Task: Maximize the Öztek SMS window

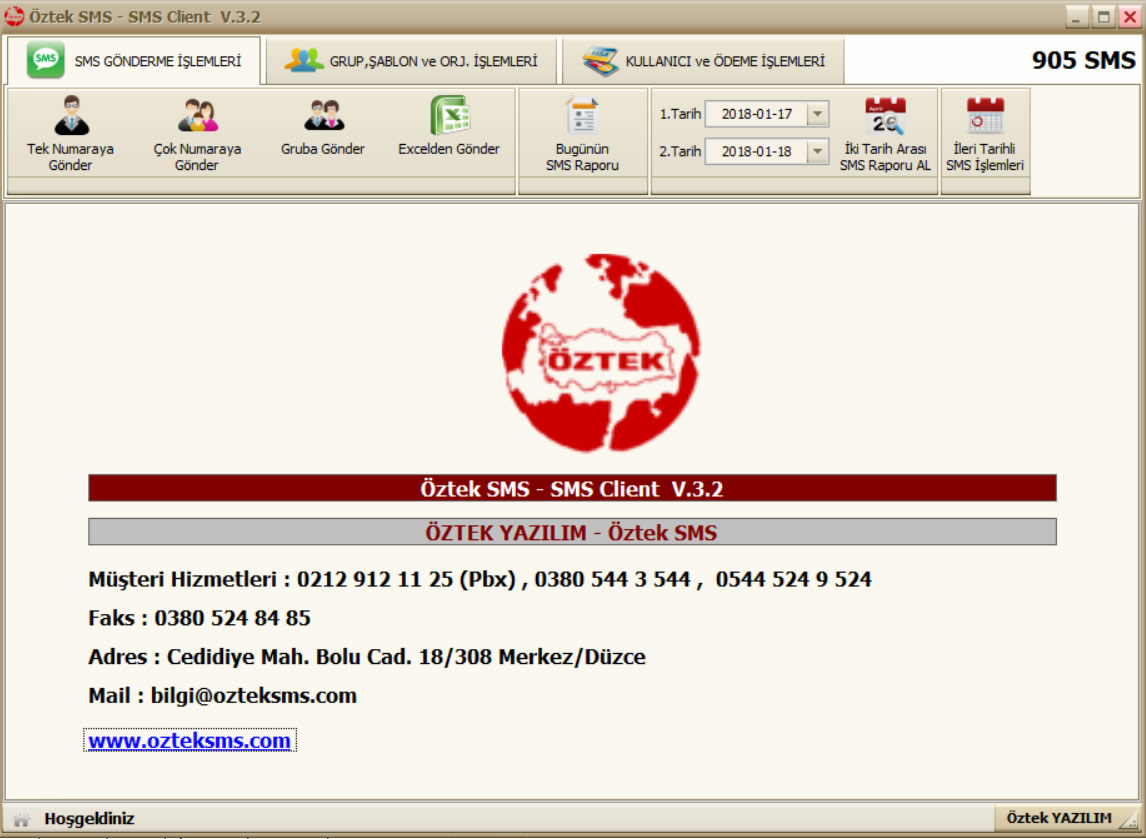Action: 1104,16
